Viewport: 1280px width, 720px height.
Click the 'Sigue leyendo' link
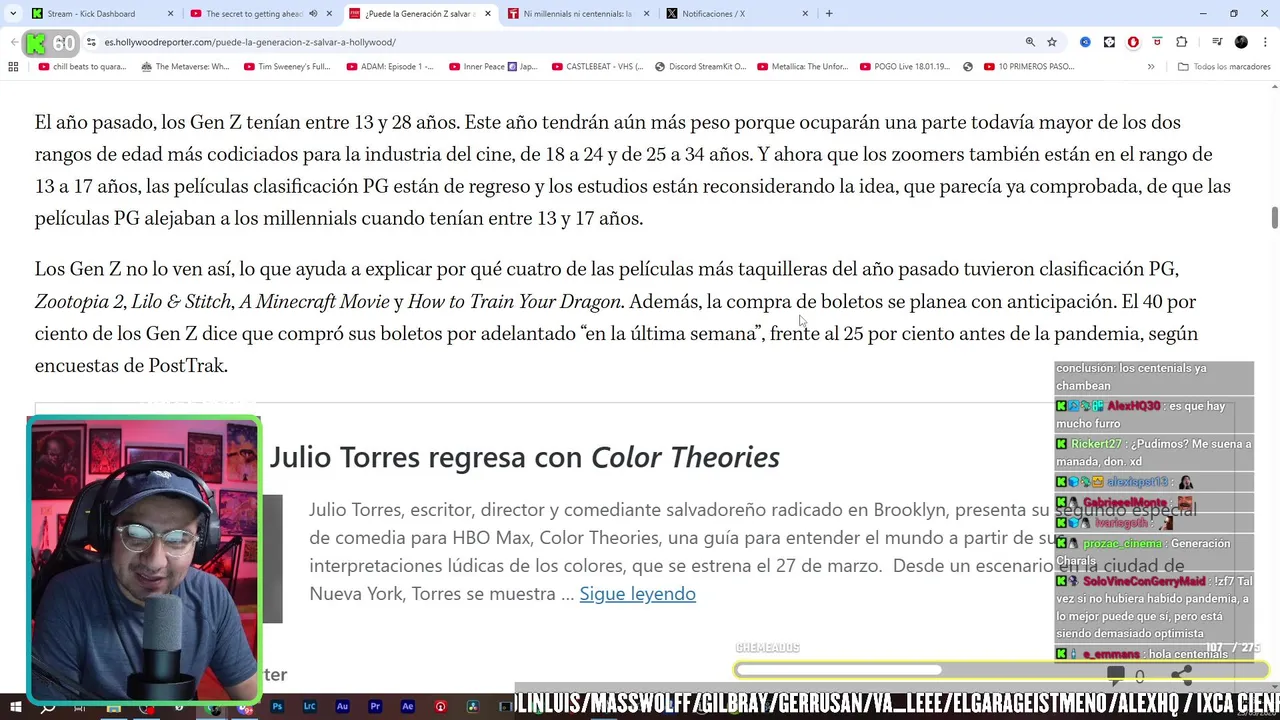pos(637,594)
